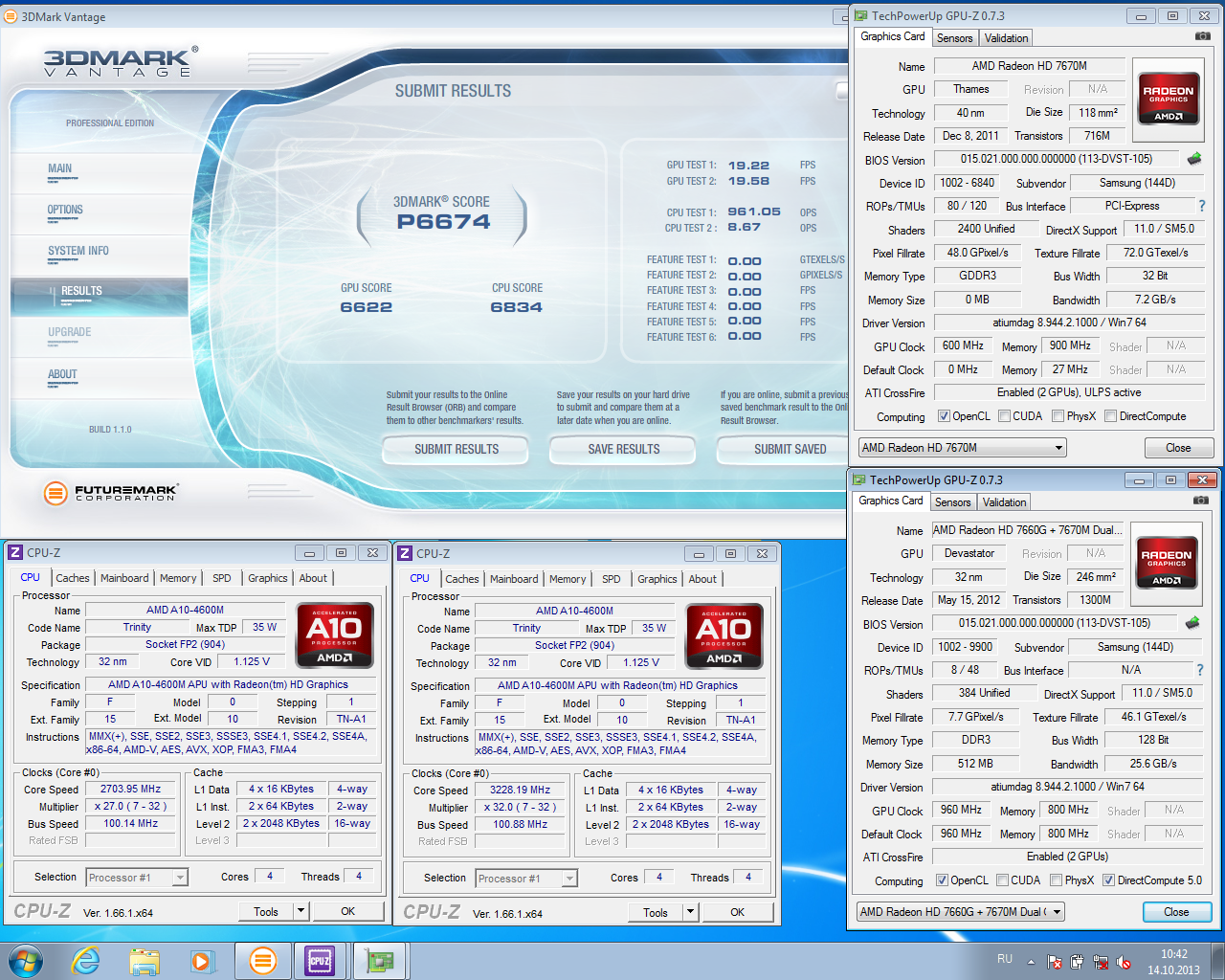Open Mainboard tab in left CPU-Z
The height and width of the screenshot is (980, 1225).
click(x=124, y=578)
